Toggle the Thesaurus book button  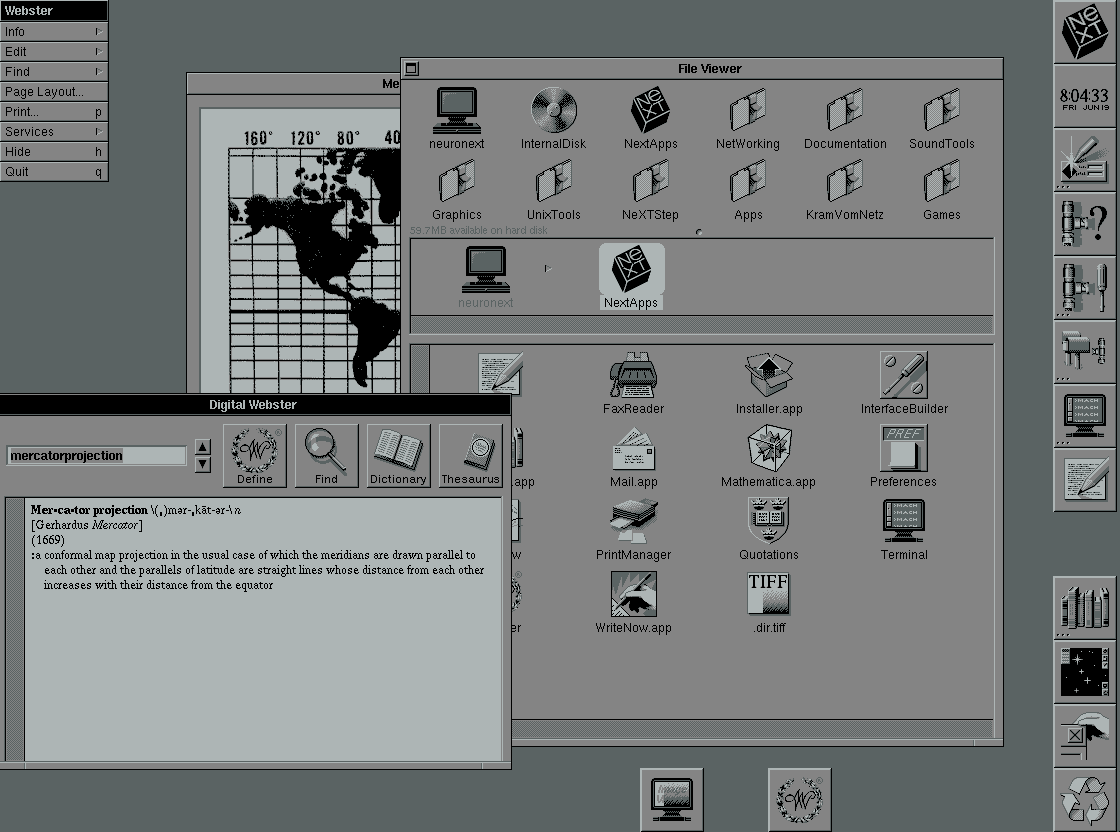point(471,456)
